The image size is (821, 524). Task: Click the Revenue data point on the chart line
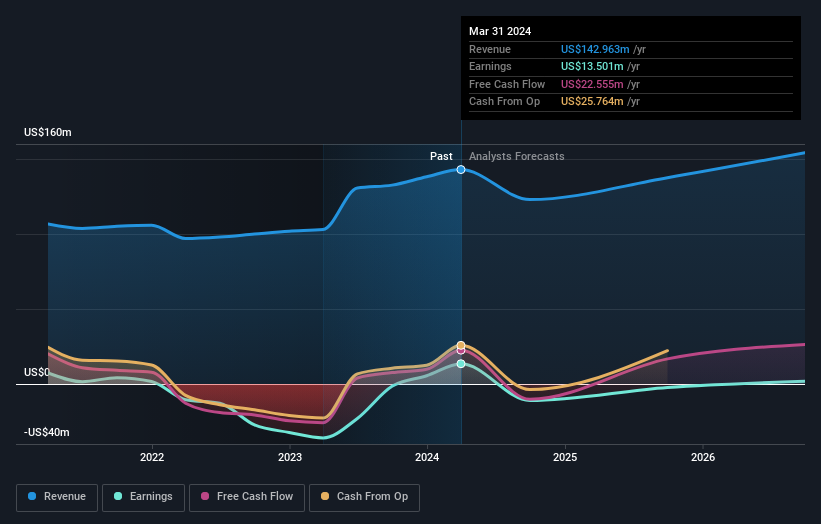click(x=461, y=170)
